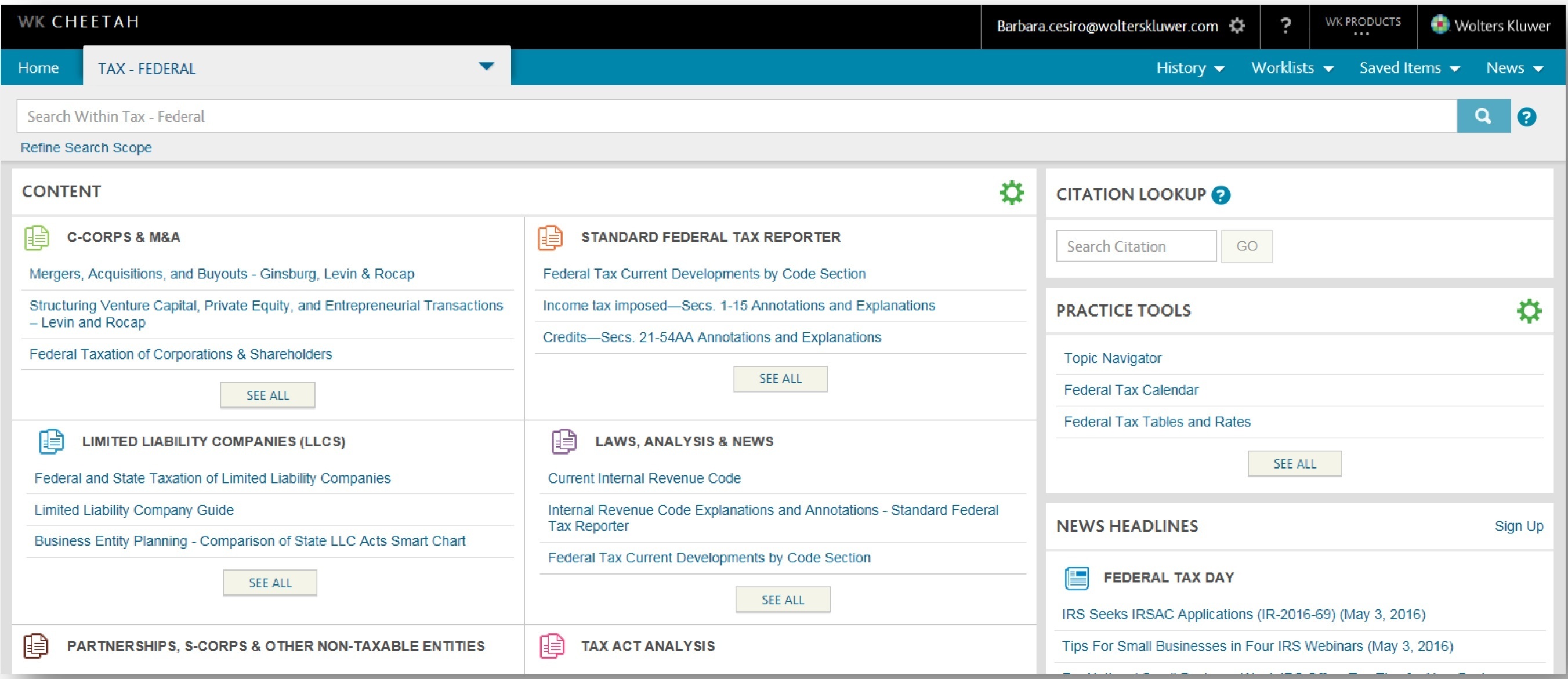Open Federal and State Taxation of LLCs link

tap(212, 478)
